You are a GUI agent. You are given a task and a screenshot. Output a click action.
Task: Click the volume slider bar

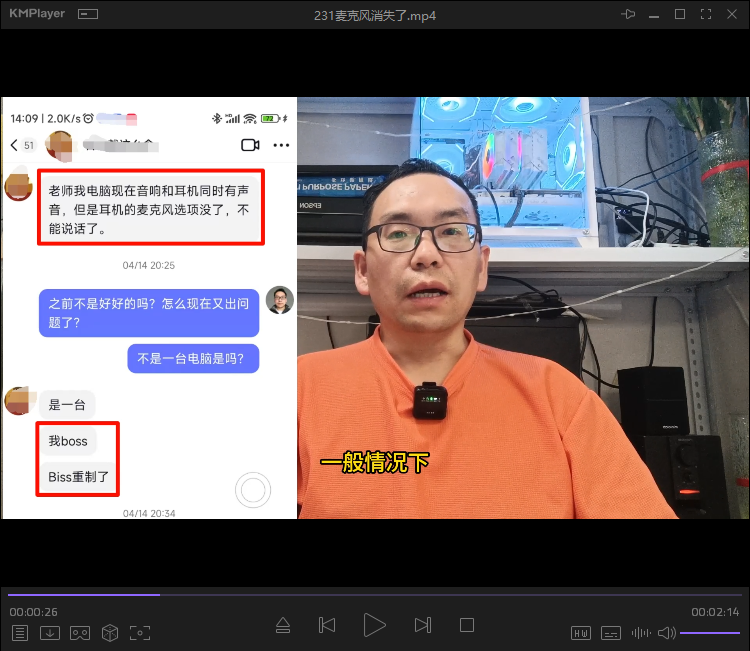pos(710,633)
